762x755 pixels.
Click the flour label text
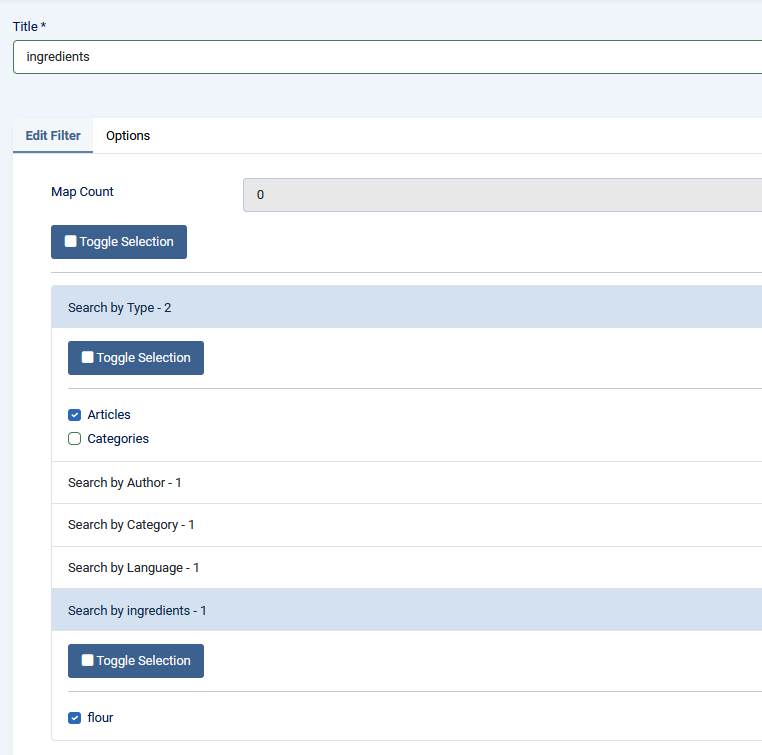pyautogui.click(x=100, y=718)
